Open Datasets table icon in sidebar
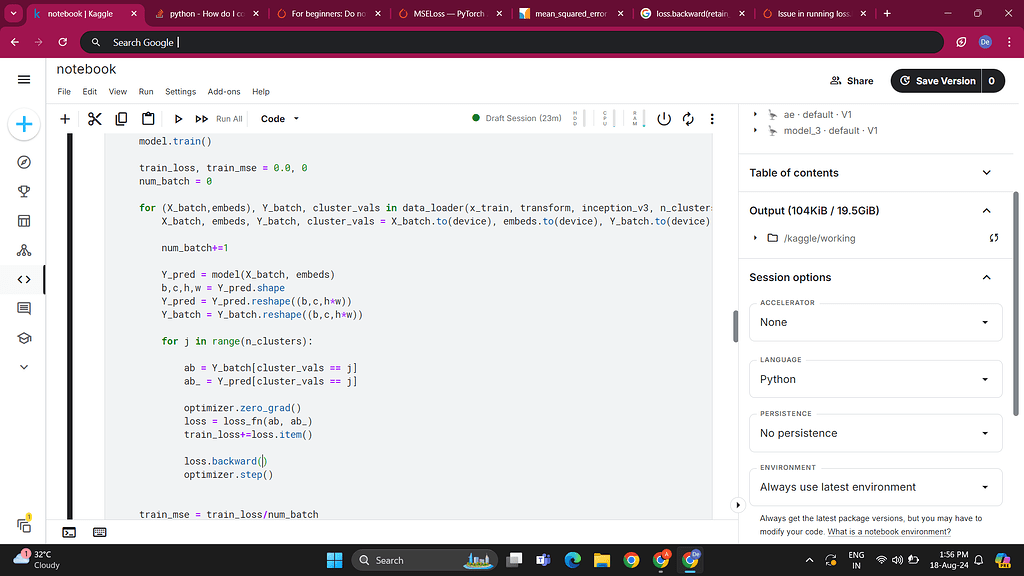Viewport: 1024px width, 576px height. click(24, 221)
